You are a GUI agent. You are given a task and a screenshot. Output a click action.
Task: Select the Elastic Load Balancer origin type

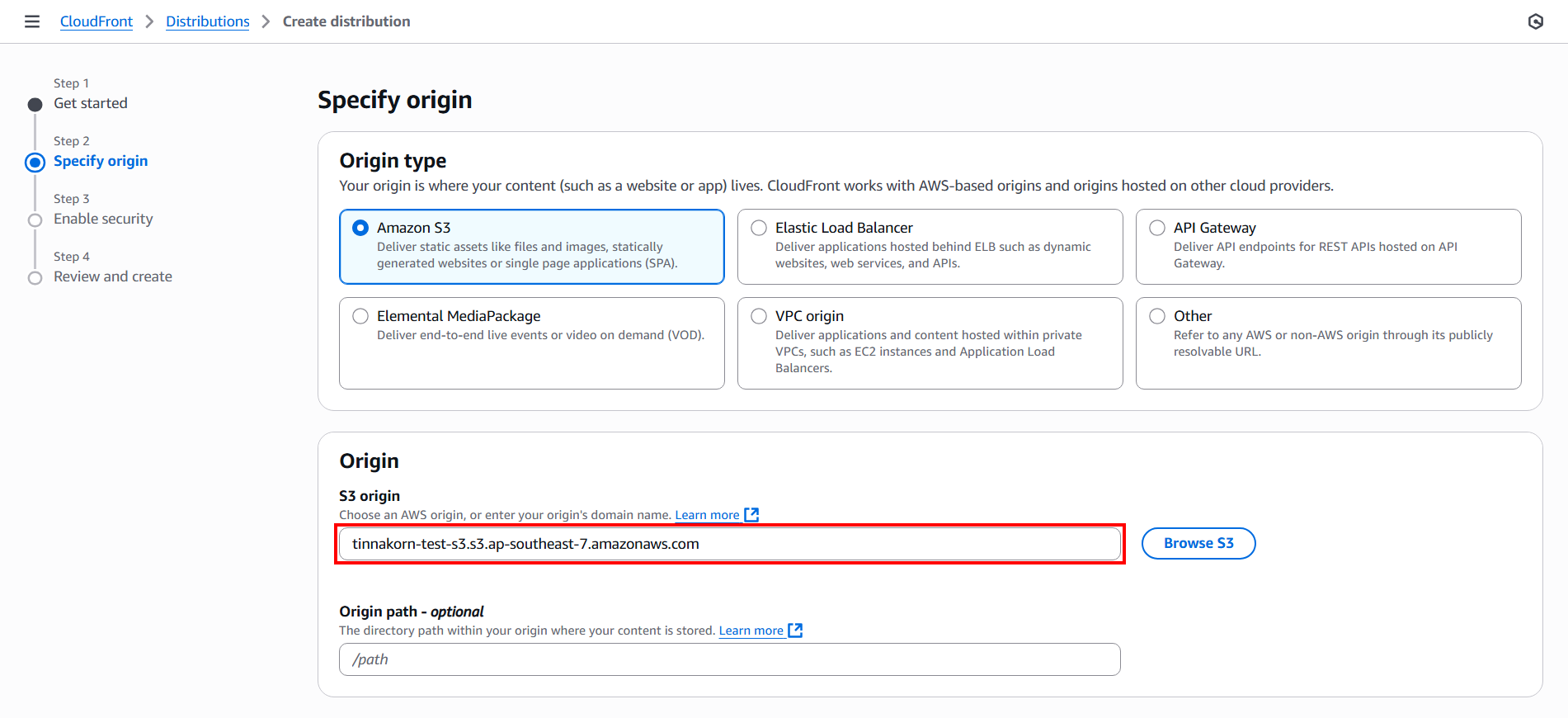tap(759, 228)
